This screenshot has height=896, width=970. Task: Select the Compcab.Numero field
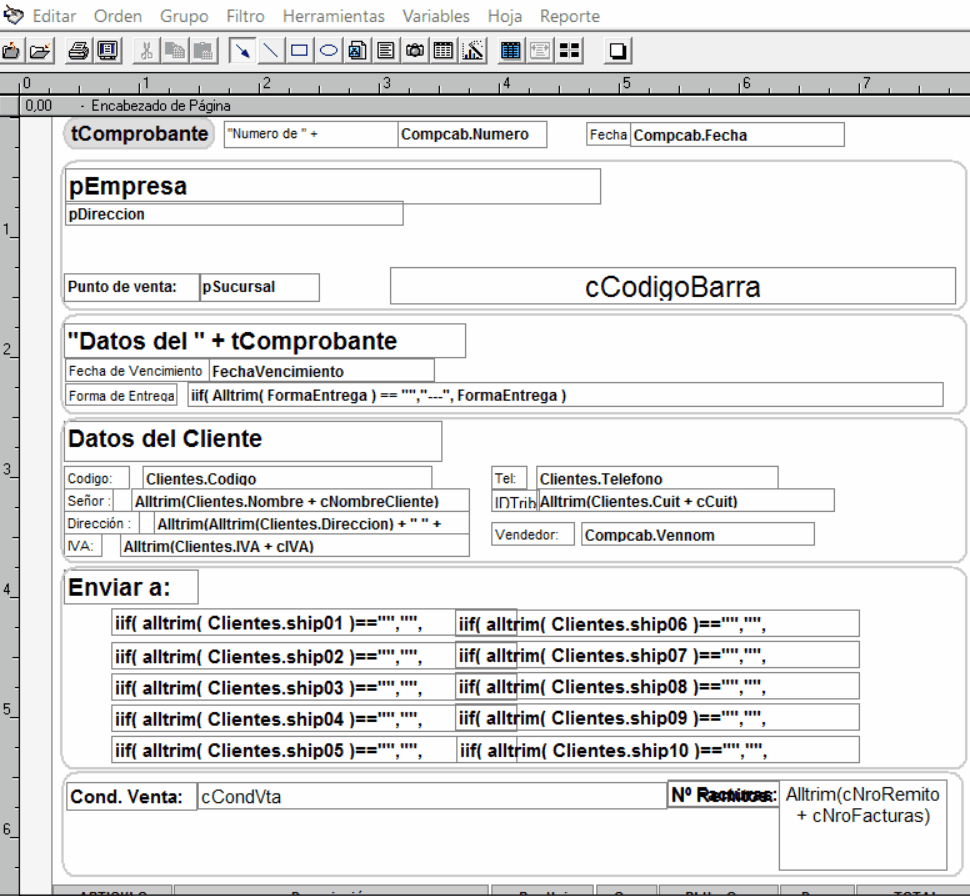click(472, 134)
